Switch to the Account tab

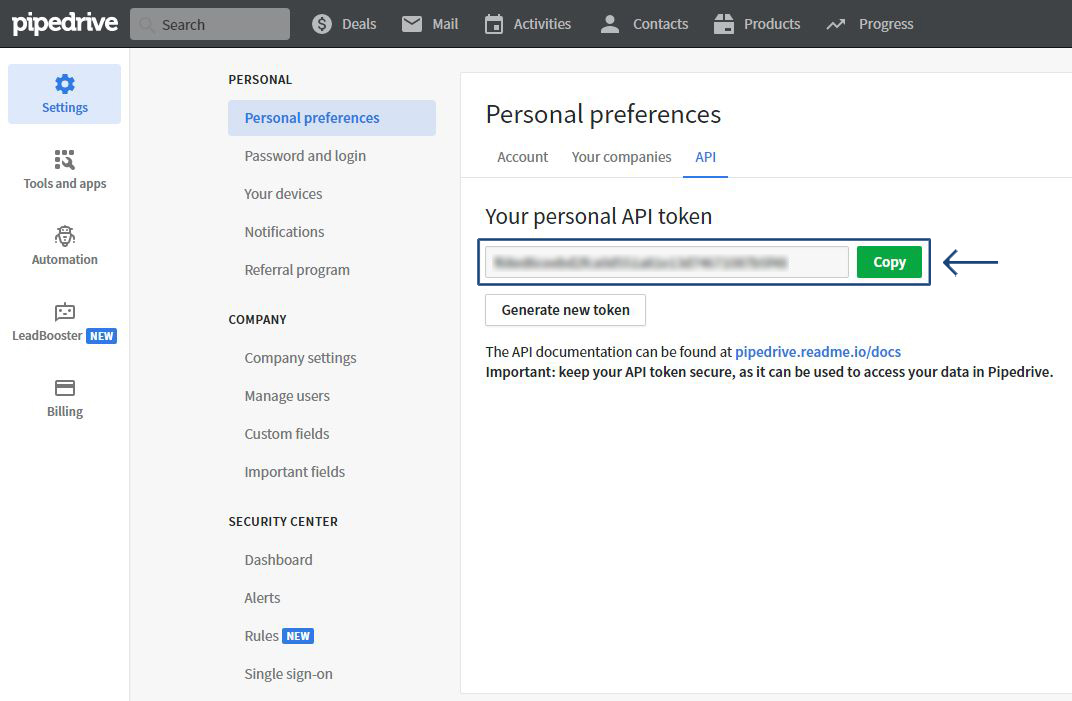[x=522, y=157]
